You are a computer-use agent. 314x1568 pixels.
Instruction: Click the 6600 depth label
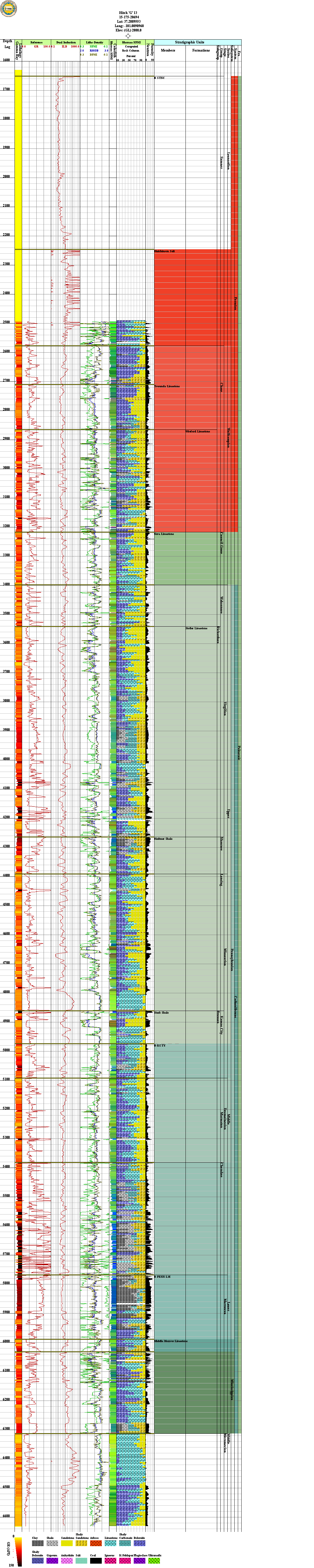click(6, 1515)
